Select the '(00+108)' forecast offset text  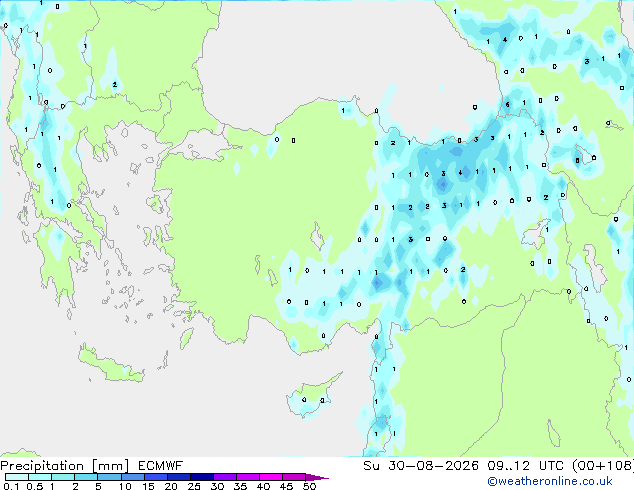(603, 466)
